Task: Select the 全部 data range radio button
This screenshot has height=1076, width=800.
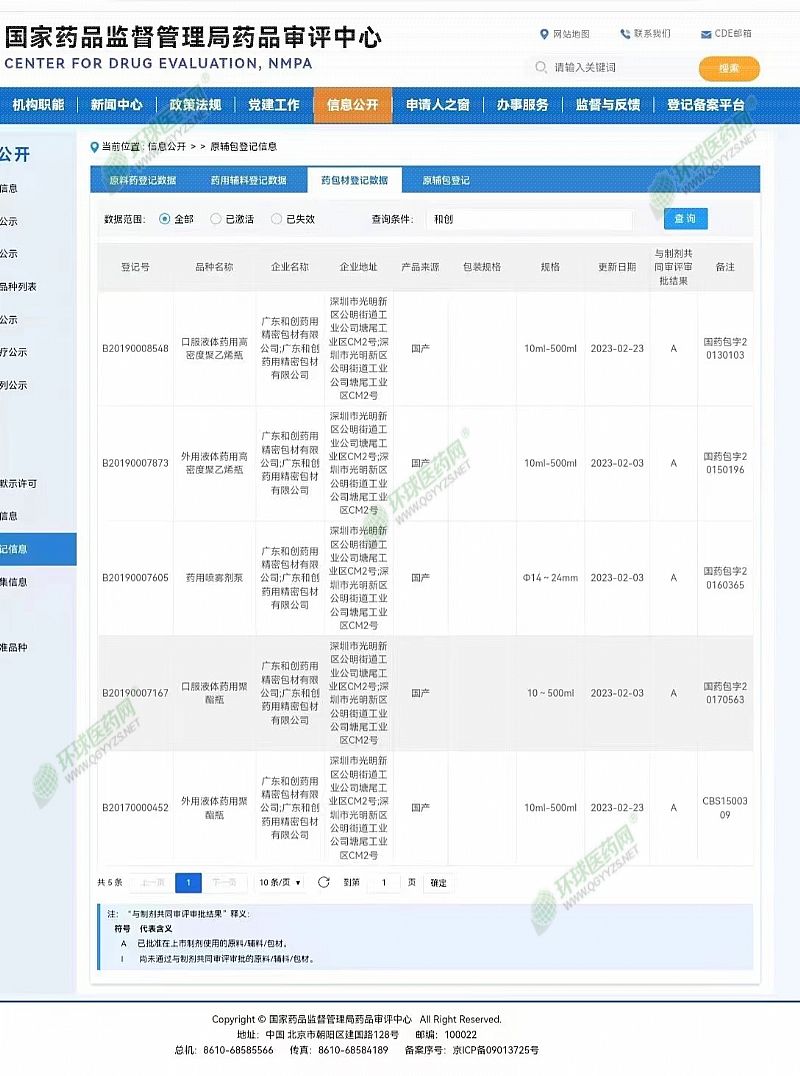Action: click(165, 219)
